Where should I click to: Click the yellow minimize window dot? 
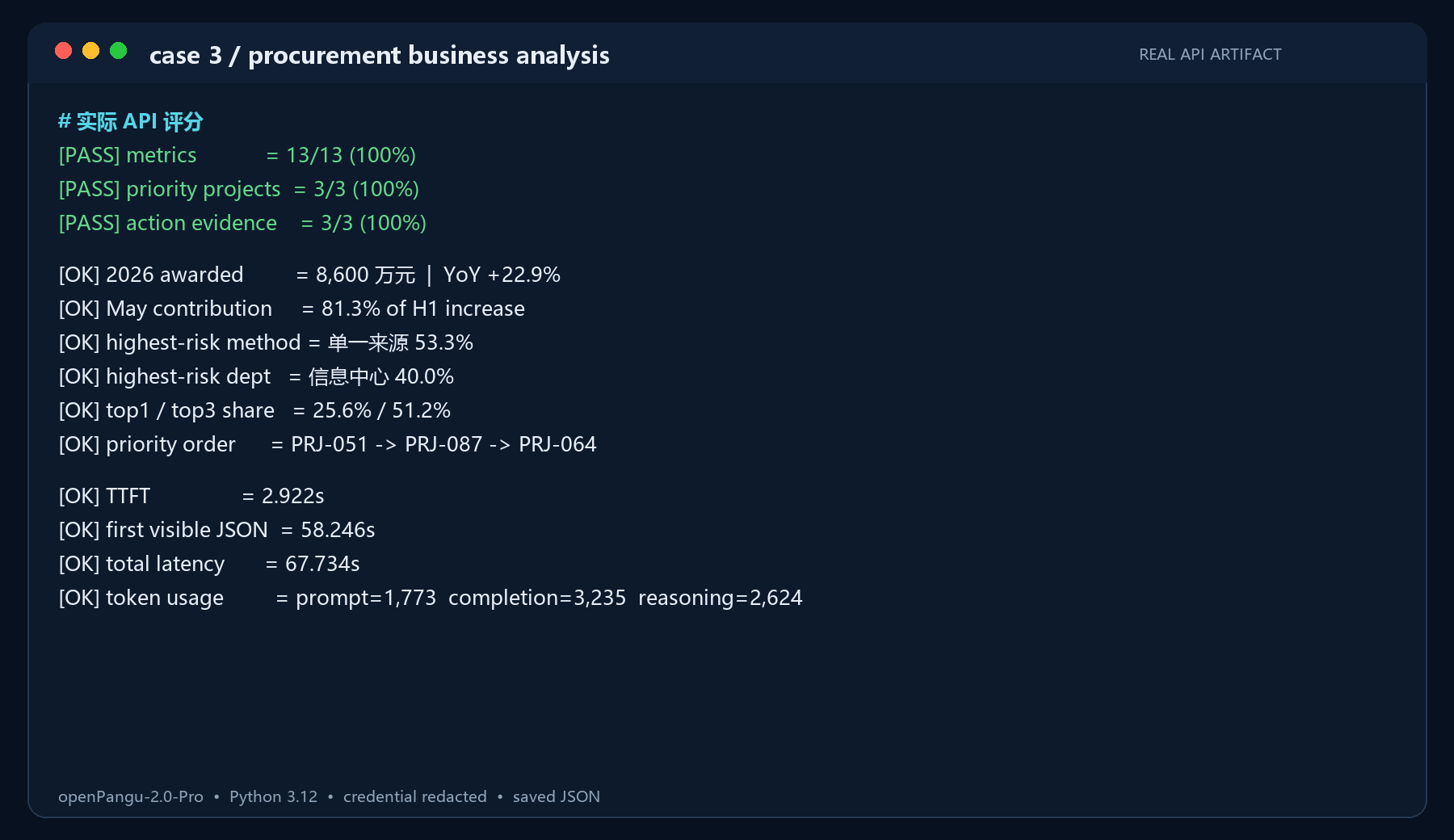pyautogui.click(x=91, y=51)
